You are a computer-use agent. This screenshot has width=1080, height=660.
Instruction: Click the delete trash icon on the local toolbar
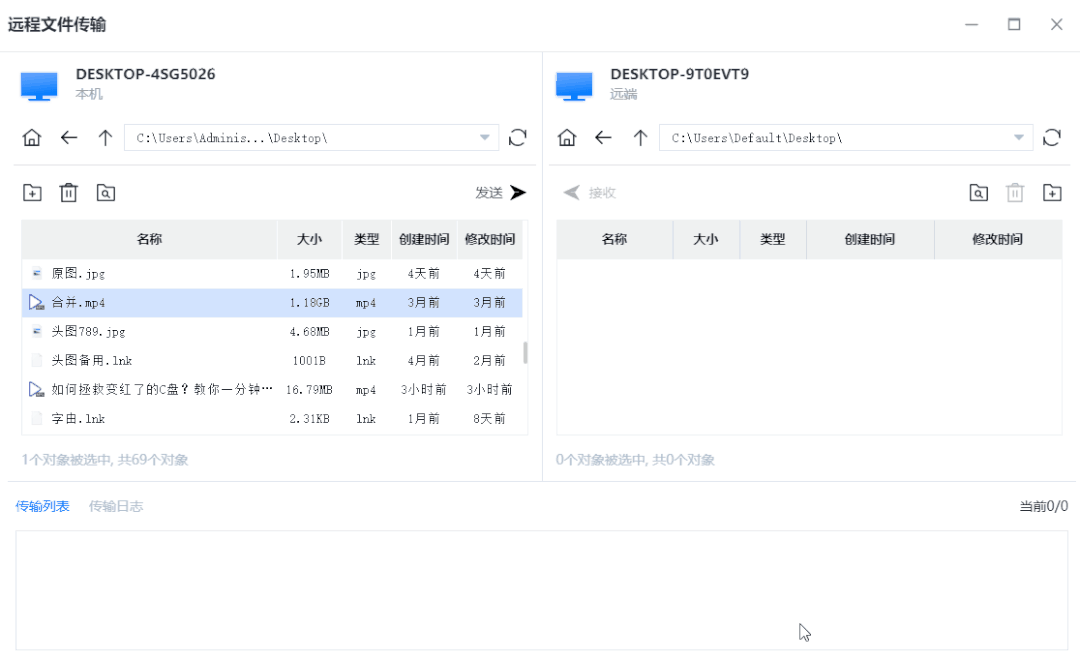(x=68, y=192)
